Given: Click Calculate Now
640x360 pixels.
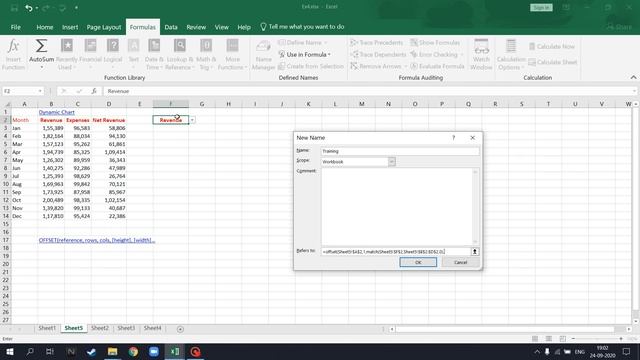Looking at the screenshot, I should coord(552,47).
